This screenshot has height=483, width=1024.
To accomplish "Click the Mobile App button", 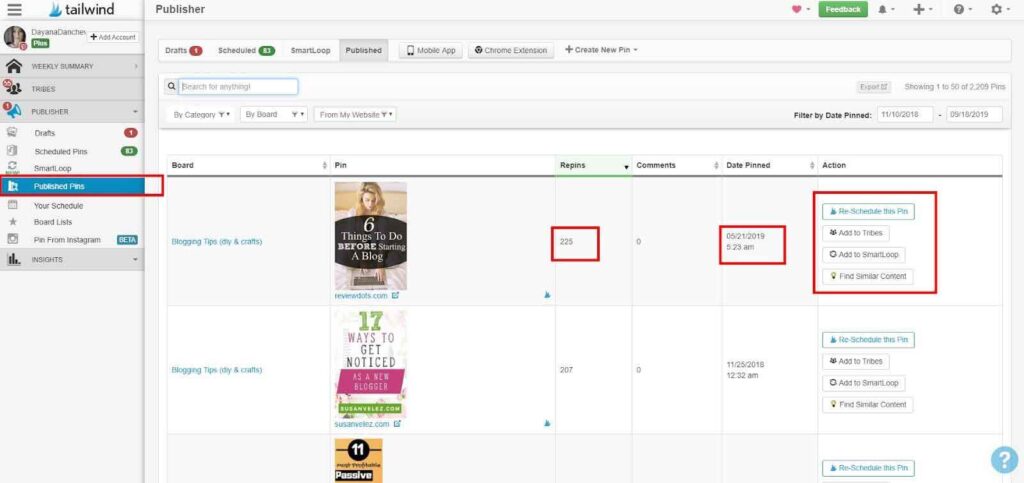I will (x=431, y=50).
